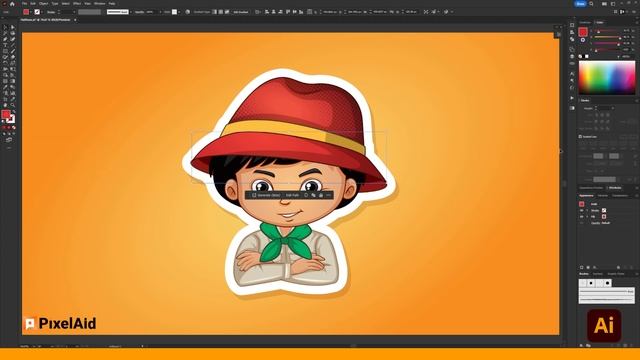The width and height of the screenshot is (640, 360).
Task: Select the Hand tool
Action: click(x=5, y=105)
